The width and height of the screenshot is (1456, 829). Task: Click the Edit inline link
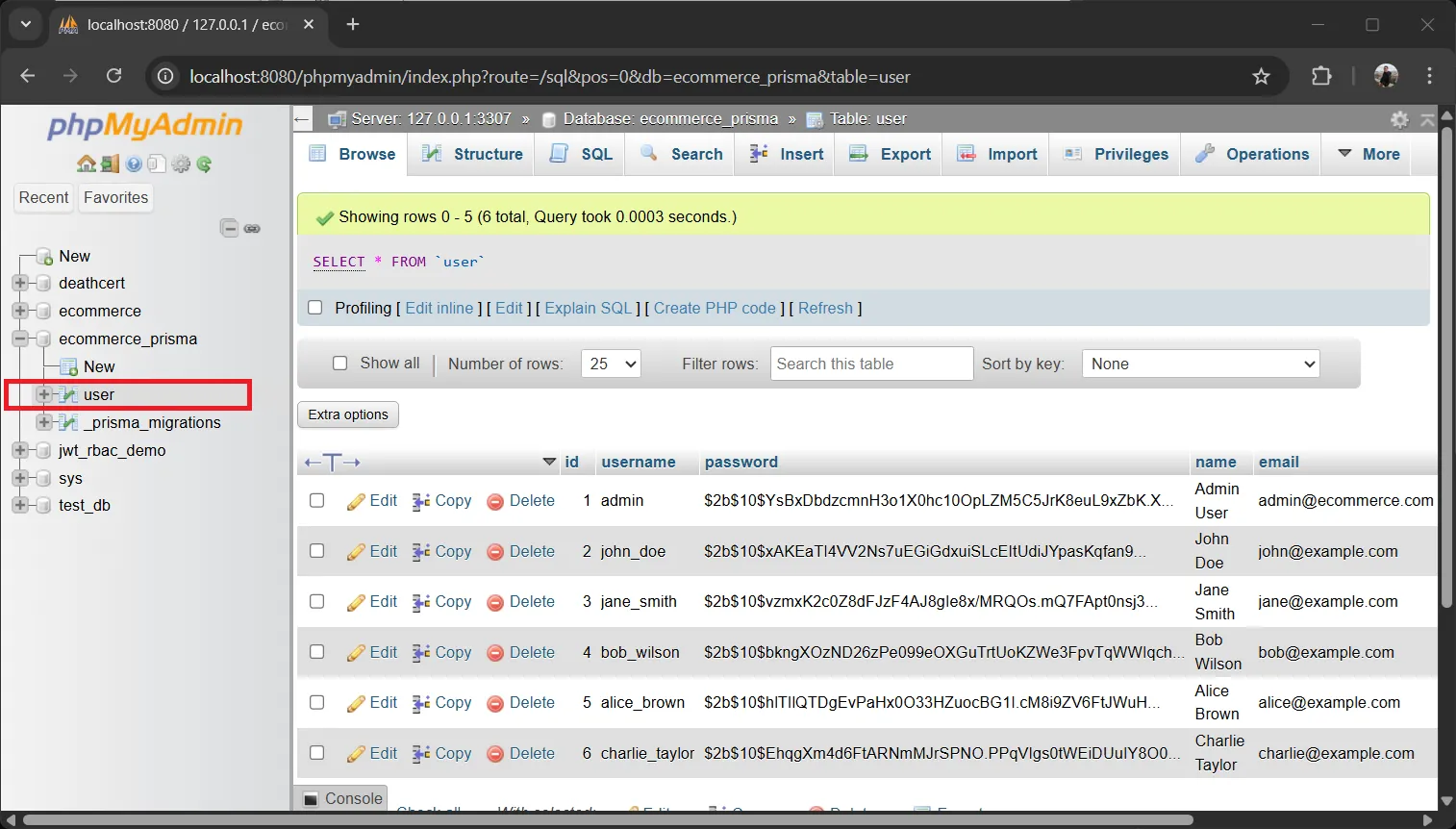[439, 308]
